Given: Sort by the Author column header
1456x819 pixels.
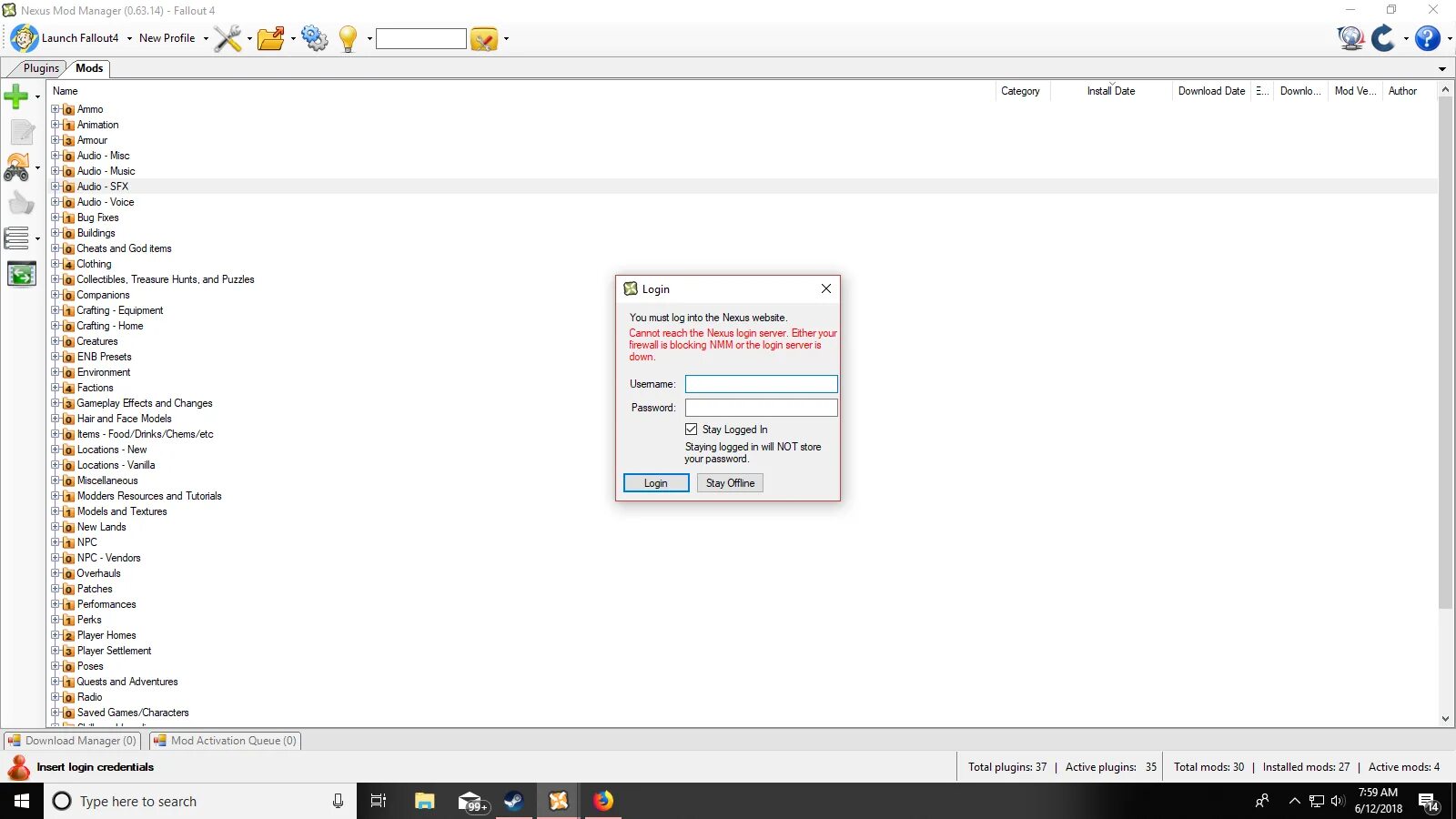Looking at the screenshot, I should 1408,91.
